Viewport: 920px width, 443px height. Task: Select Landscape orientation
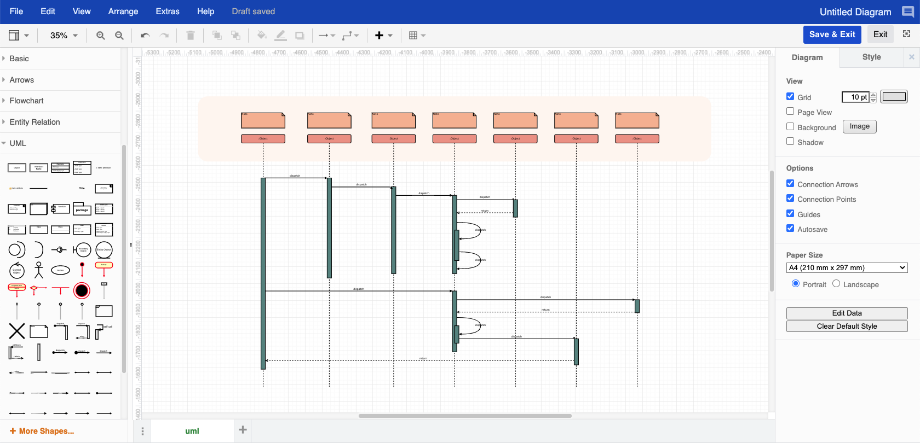[x=837, y=284]
